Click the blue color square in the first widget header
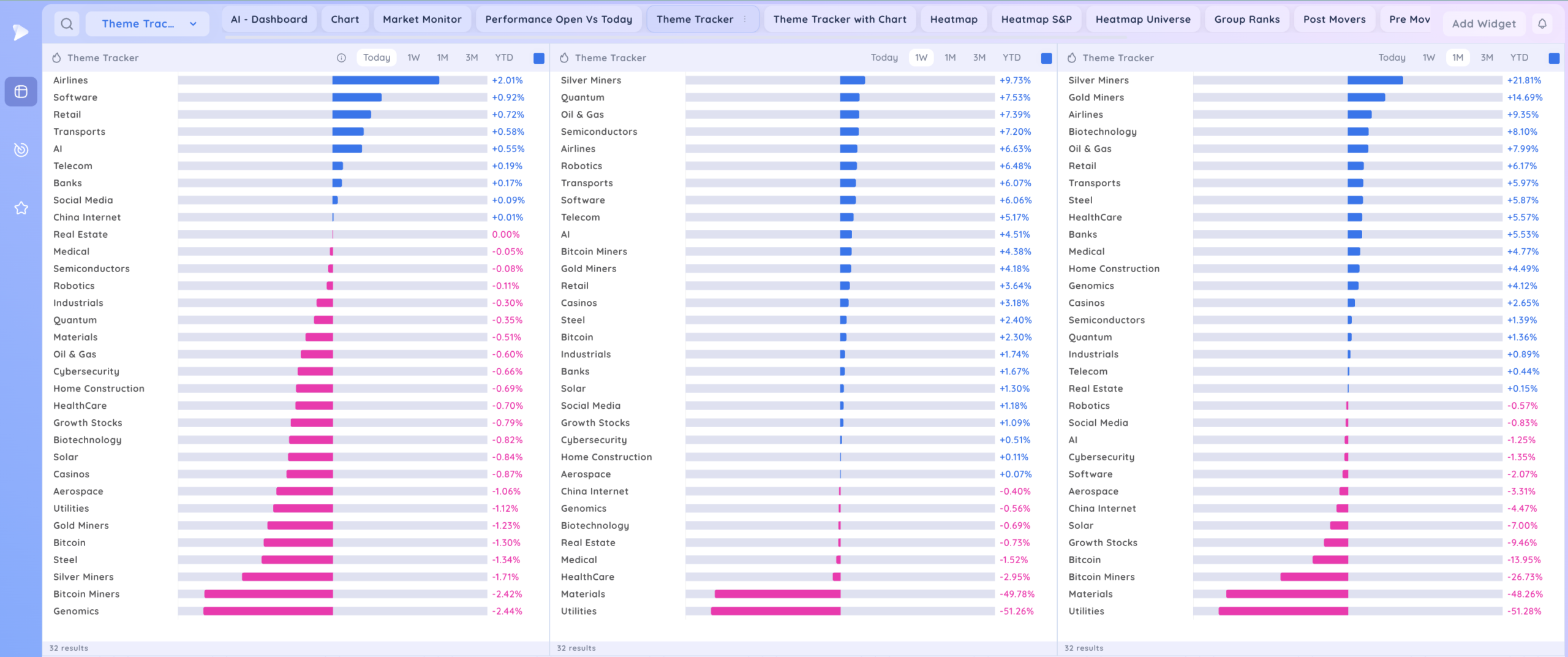This screenshot has width=1568, height=657. tap(539, 58)
